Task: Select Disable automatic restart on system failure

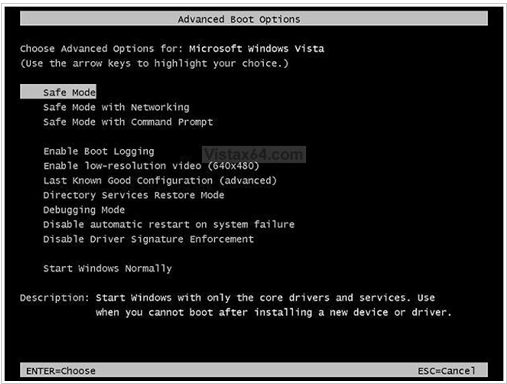Action: [169, 224]
